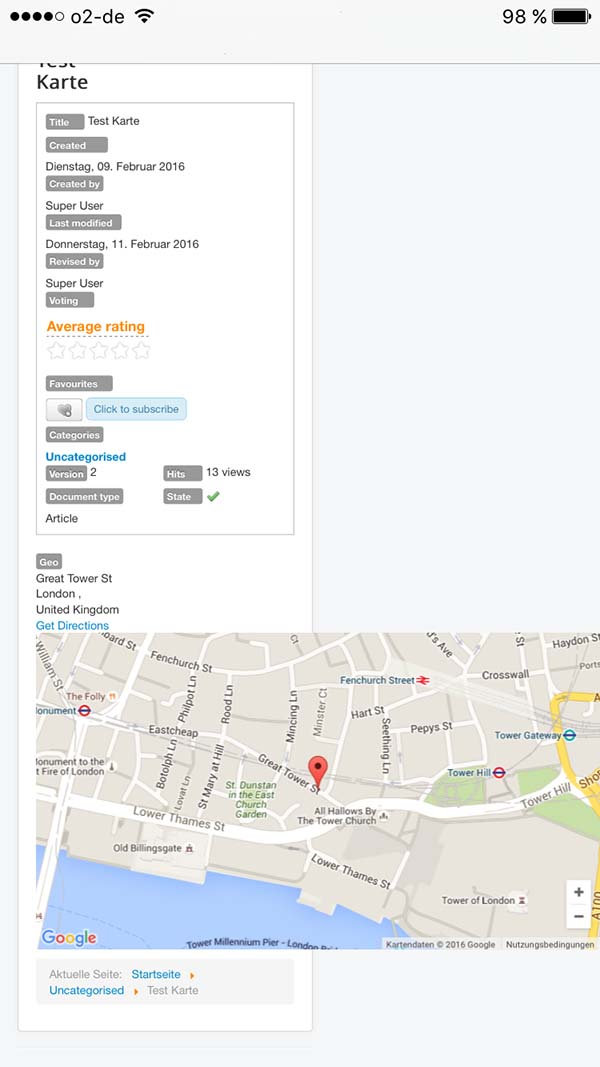Click the Google logo on map
The width and height of the screenshot is (600, 1067).
pos(69,938)
